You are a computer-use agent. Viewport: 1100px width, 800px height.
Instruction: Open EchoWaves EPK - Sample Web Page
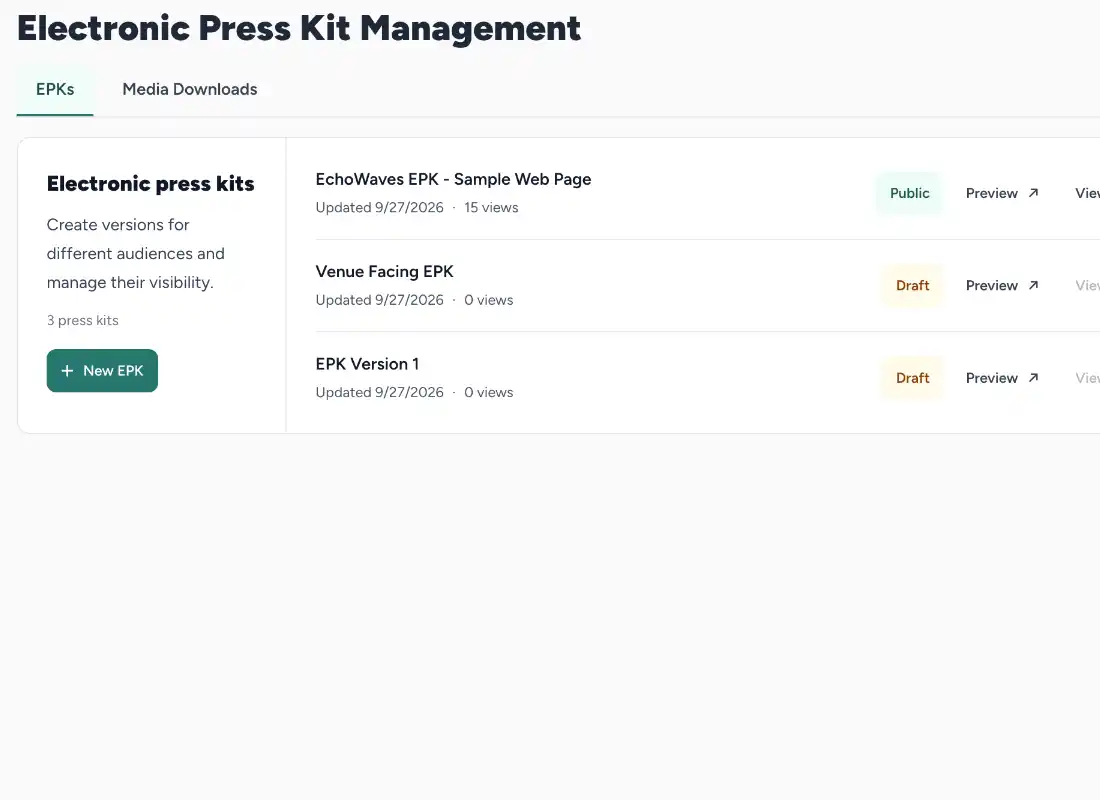453,180
